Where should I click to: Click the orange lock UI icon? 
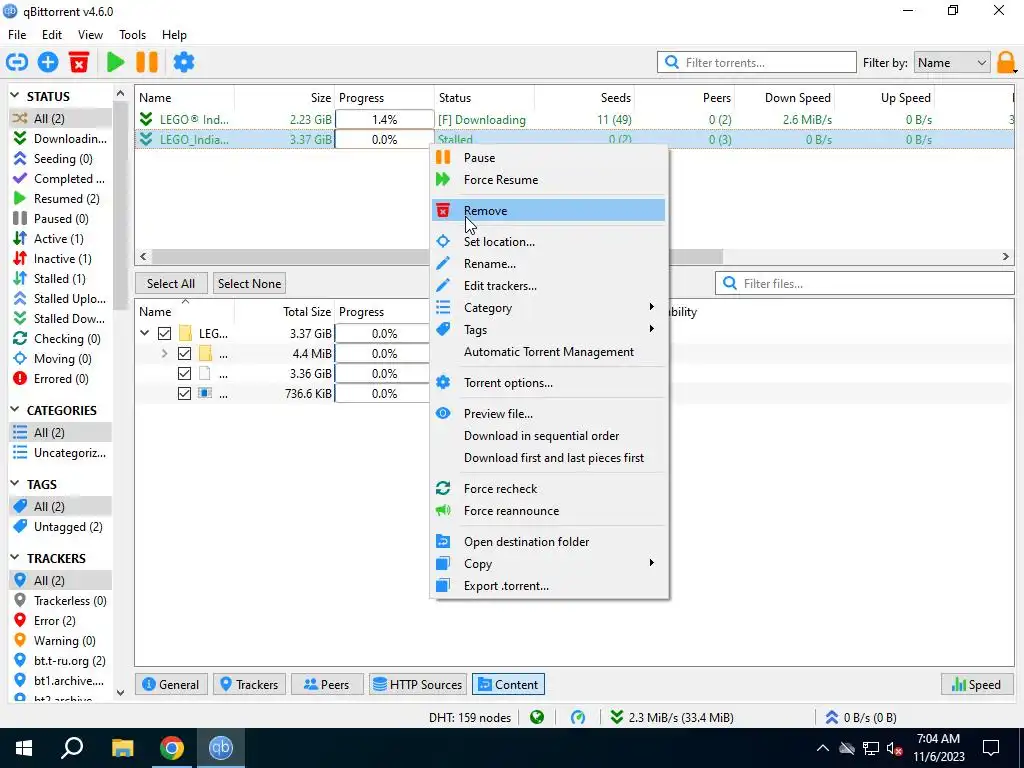(x=1006, y=63)
